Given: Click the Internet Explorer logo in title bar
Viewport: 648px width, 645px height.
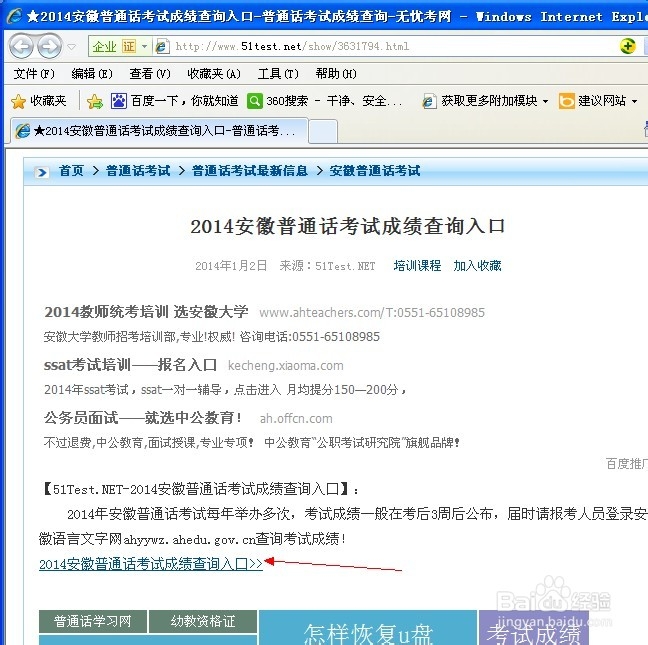Looking at the screenshot, I should click(x=15, y=16).
